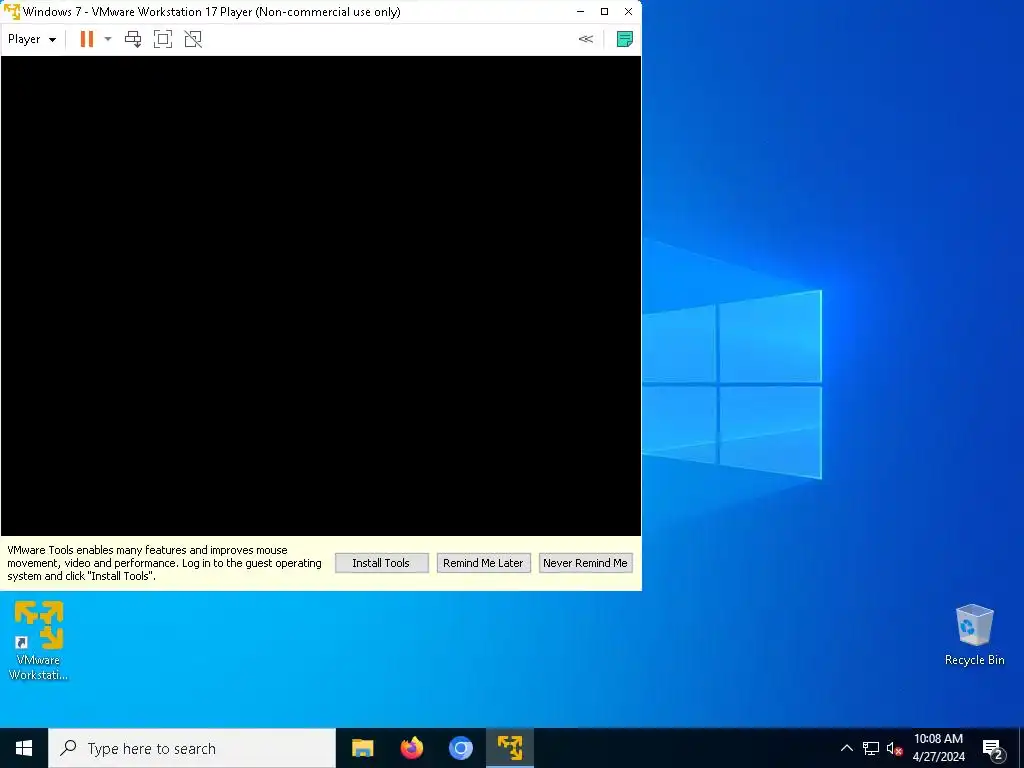Open the Player menu
The height and width of the screenshot is (768, 1024).
coord(31,39)
